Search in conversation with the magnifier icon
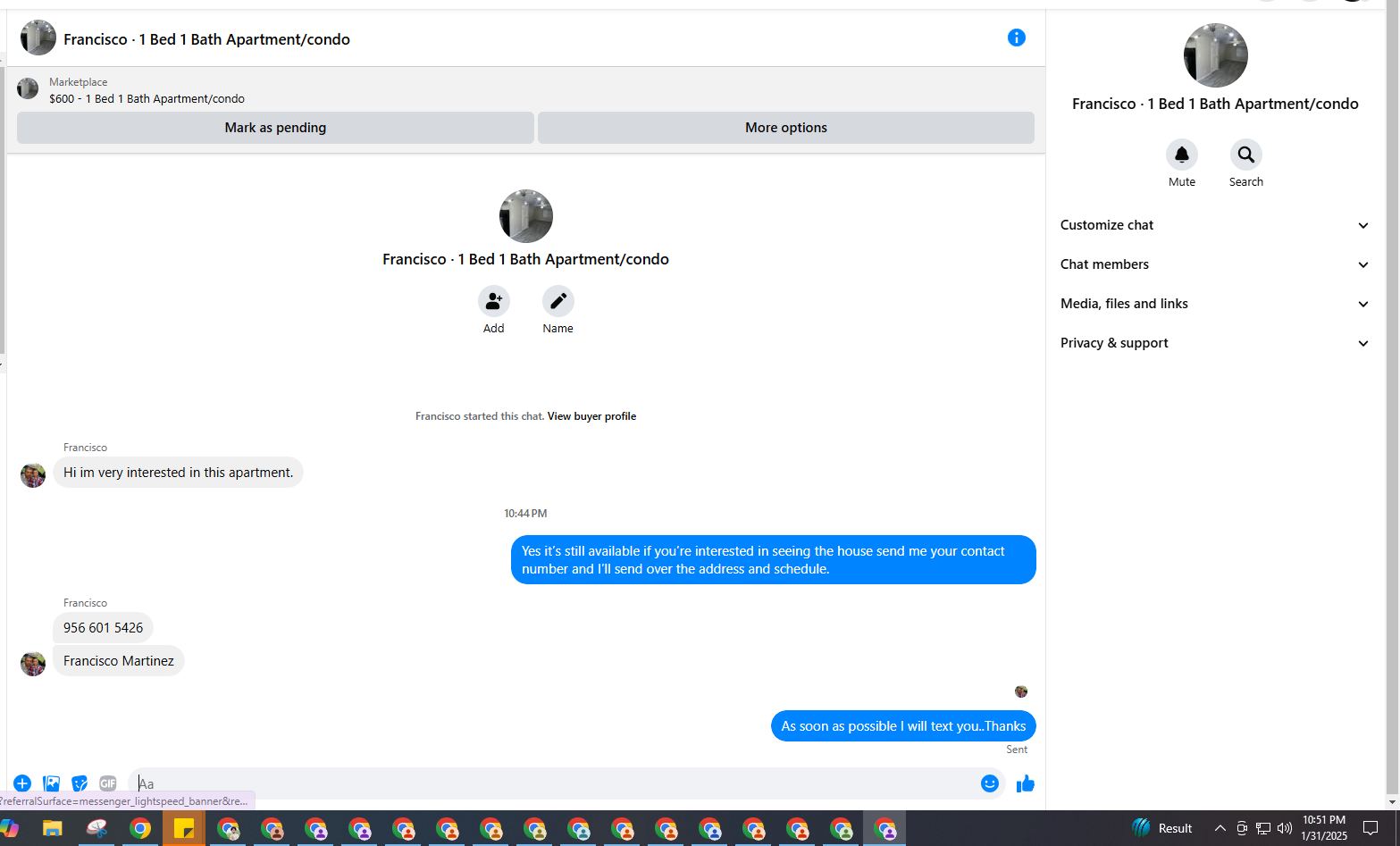Screen dimensions: 1400x846 point(1245,155)
